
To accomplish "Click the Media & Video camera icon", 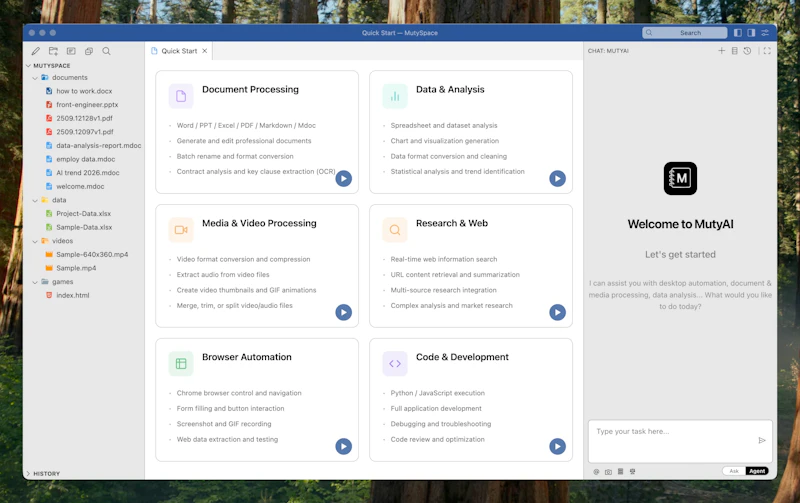I will [181, 230].
